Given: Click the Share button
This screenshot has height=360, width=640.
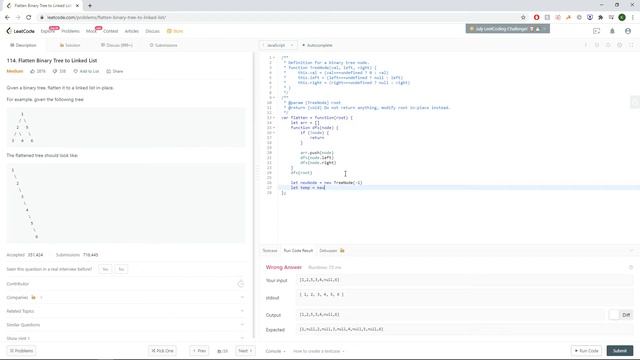Looking at the screenshot, I should click(115, 71).
